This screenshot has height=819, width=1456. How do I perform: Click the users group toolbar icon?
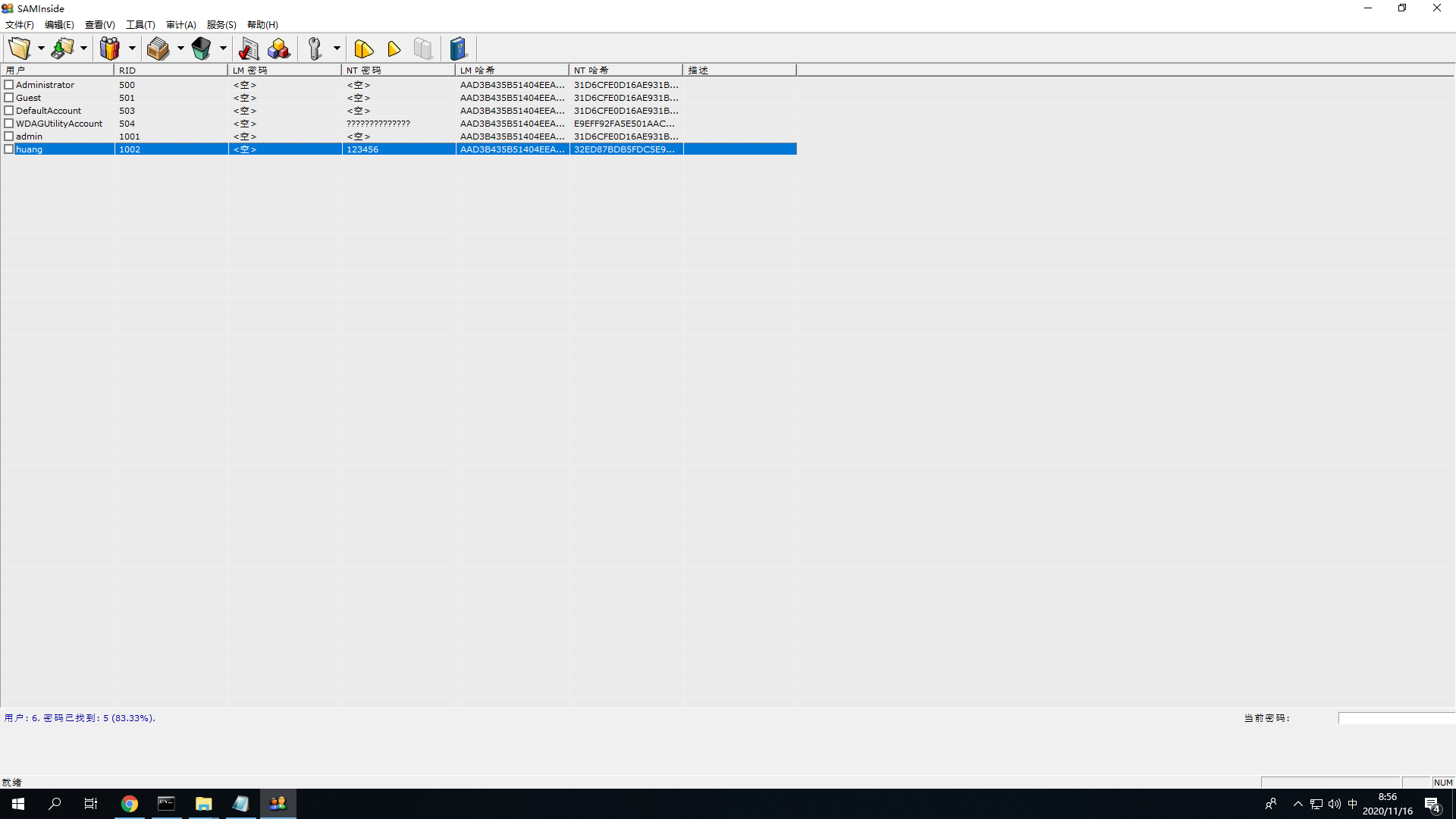110,49
